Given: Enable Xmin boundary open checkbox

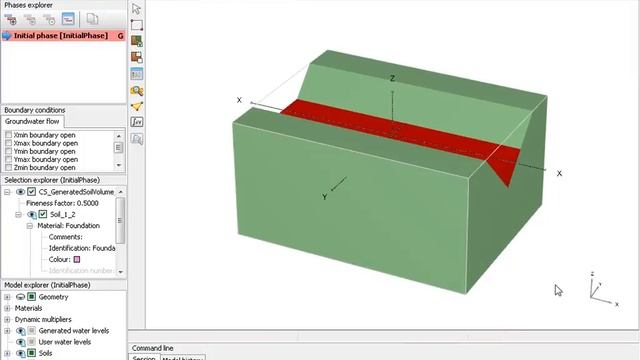Looking at the screenshot, I should pyautogui.click(x=8, y=135).
